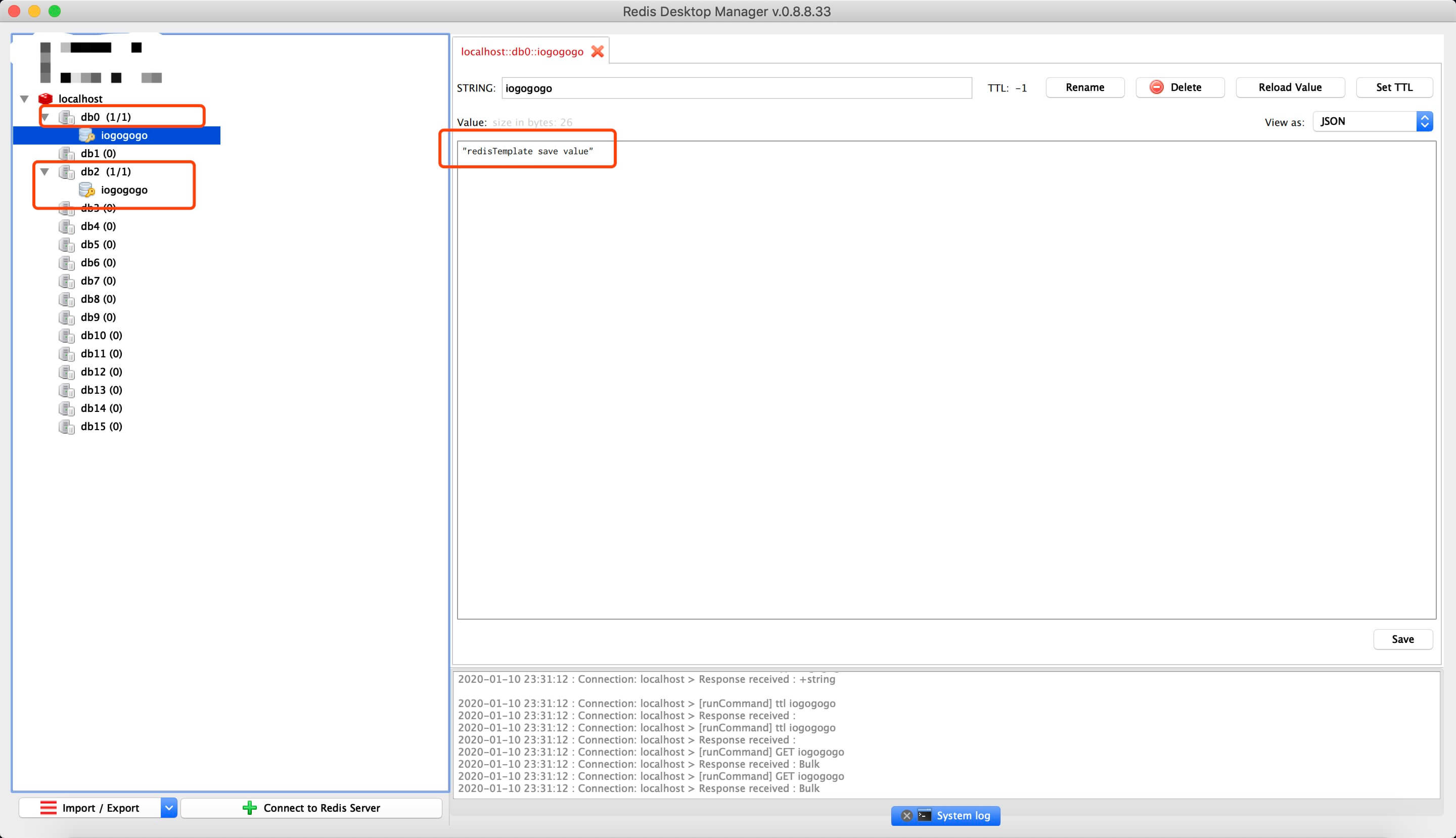The image size is (1456, 838).
Task: Close the localhost::db0::iogogogo tab
Action: (x=598, y=52)
